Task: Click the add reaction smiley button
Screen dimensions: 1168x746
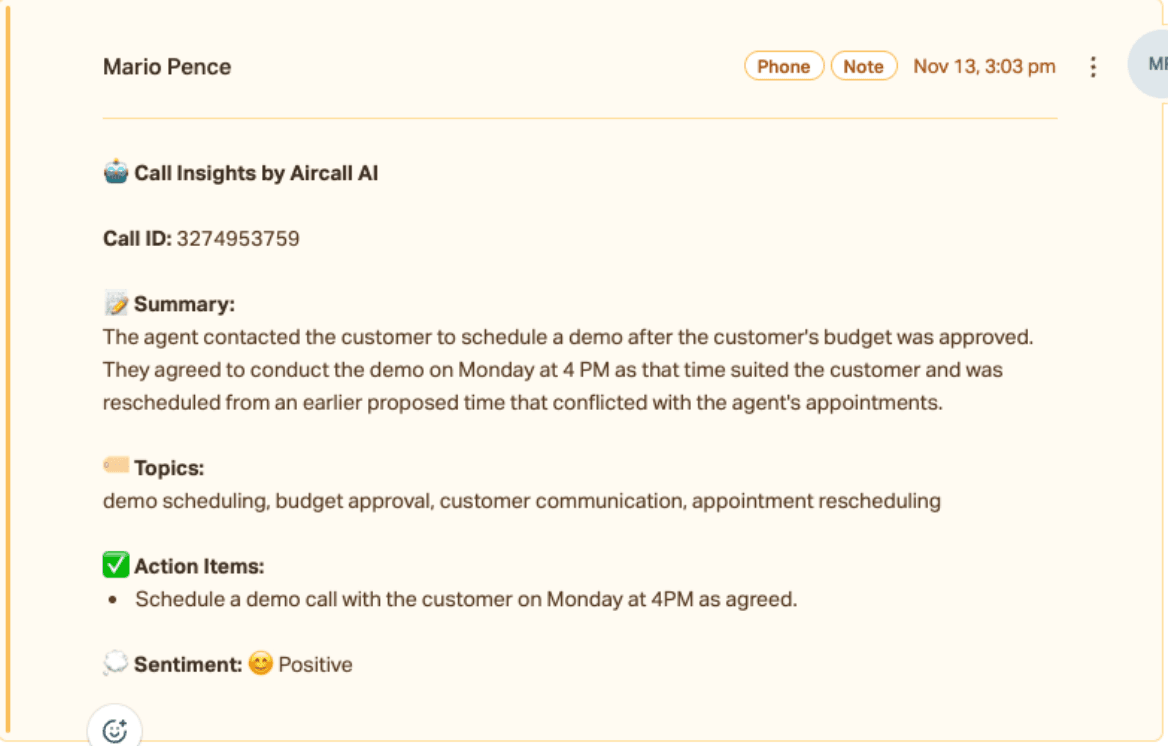Action: [x=115, y=730]
